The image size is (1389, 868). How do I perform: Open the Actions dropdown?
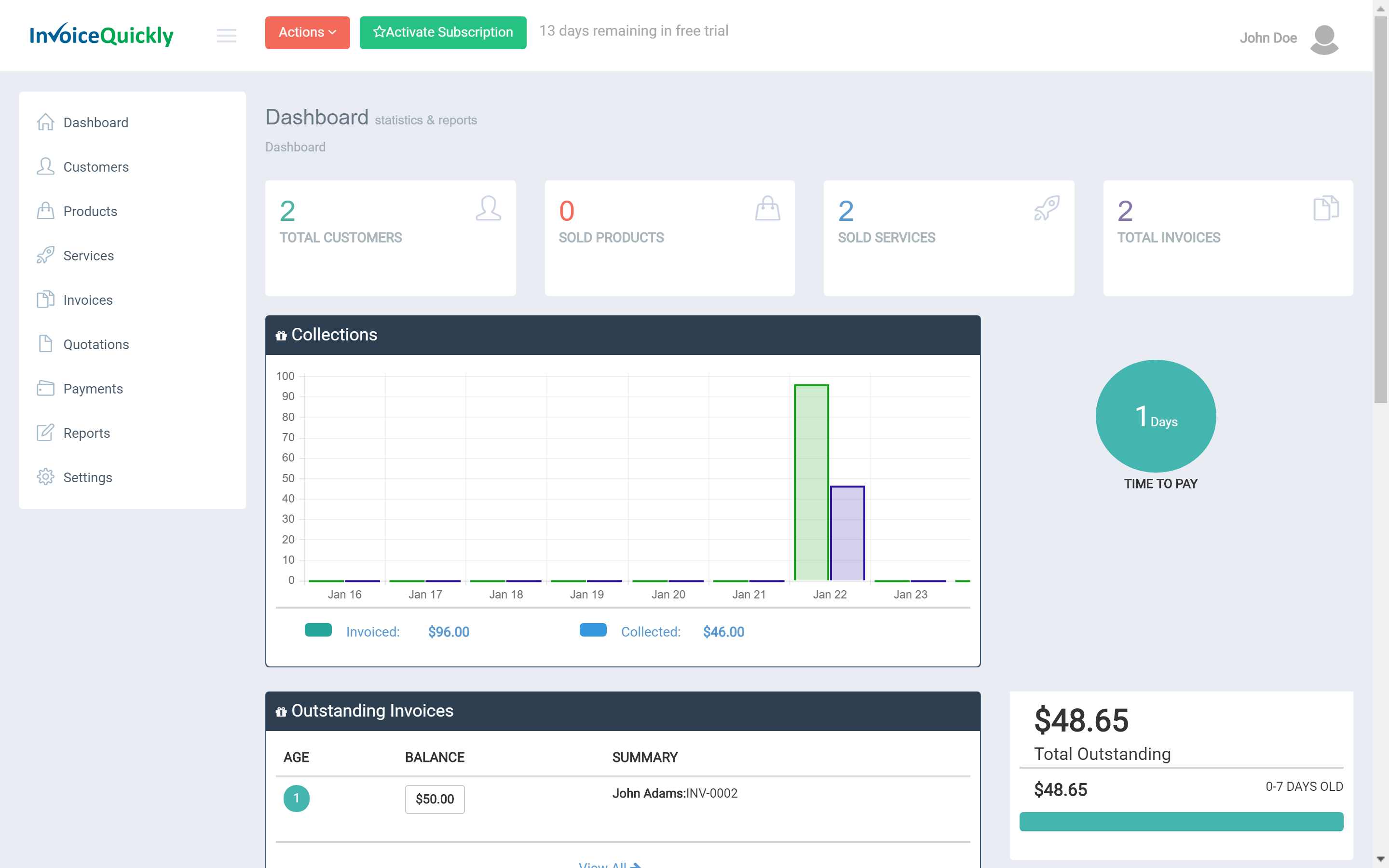click(x=307, y=33)
